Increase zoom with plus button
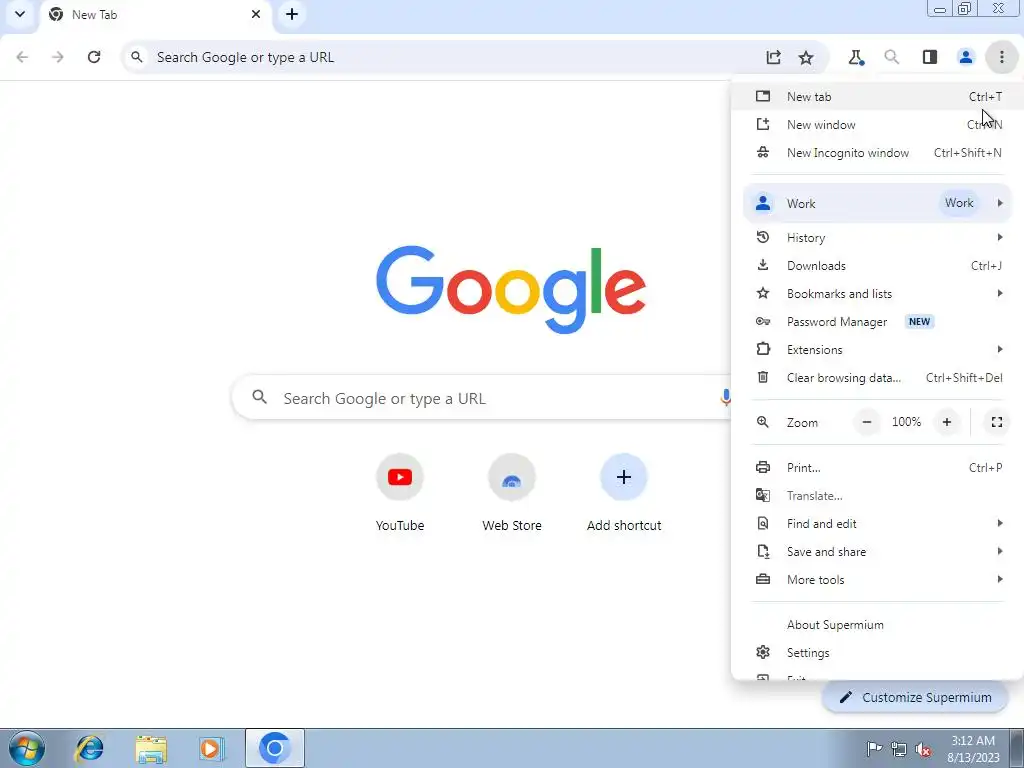Viewport: 1024px width, 768px height. point(946,422)
